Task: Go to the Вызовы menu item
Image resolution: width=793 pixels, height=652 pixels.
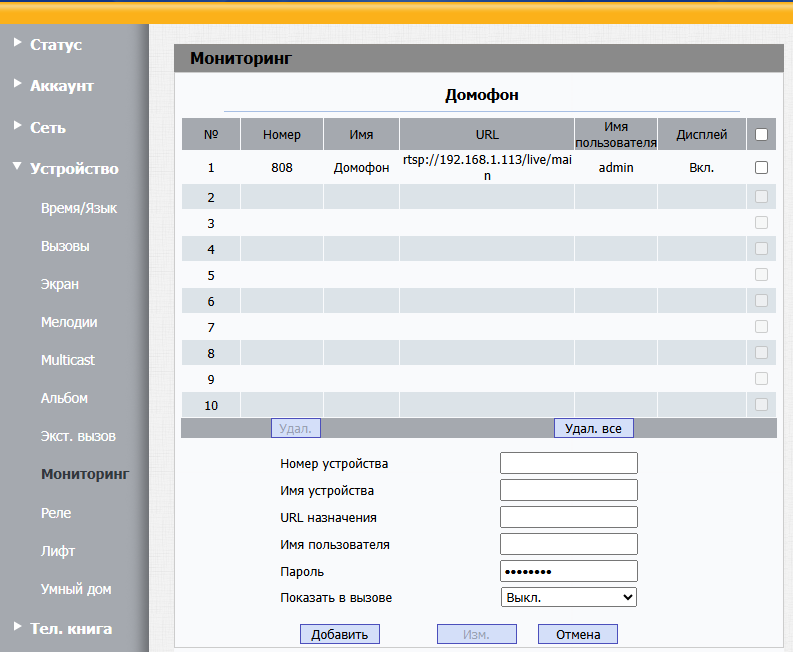Action: click(x=65, y=246)
